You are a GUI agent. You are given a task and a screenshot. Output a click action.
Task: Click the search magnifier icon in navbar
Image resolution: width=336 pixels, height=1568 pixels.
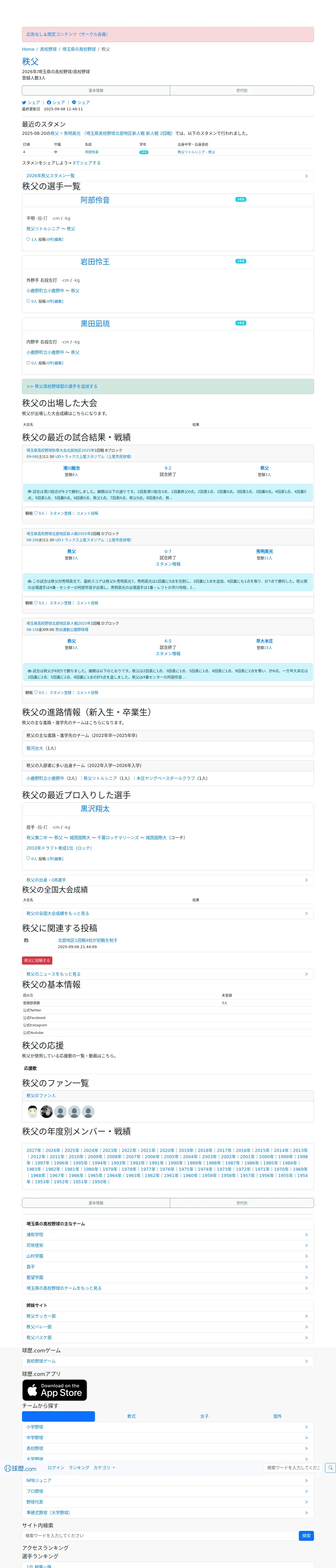click(330, 1468)
